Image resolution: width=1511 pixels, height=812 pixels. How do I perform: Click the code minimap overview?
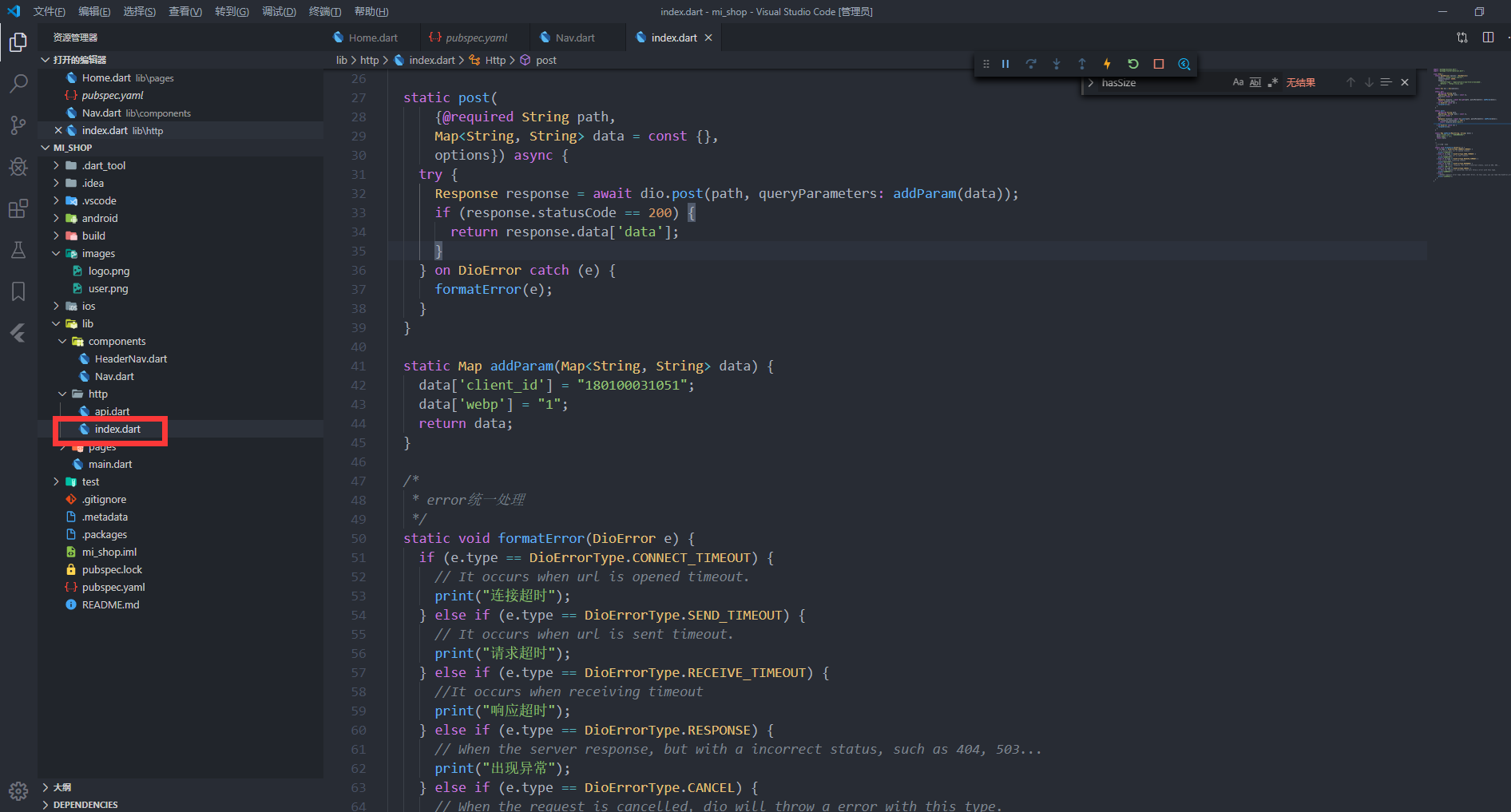tap(1469, 124)
